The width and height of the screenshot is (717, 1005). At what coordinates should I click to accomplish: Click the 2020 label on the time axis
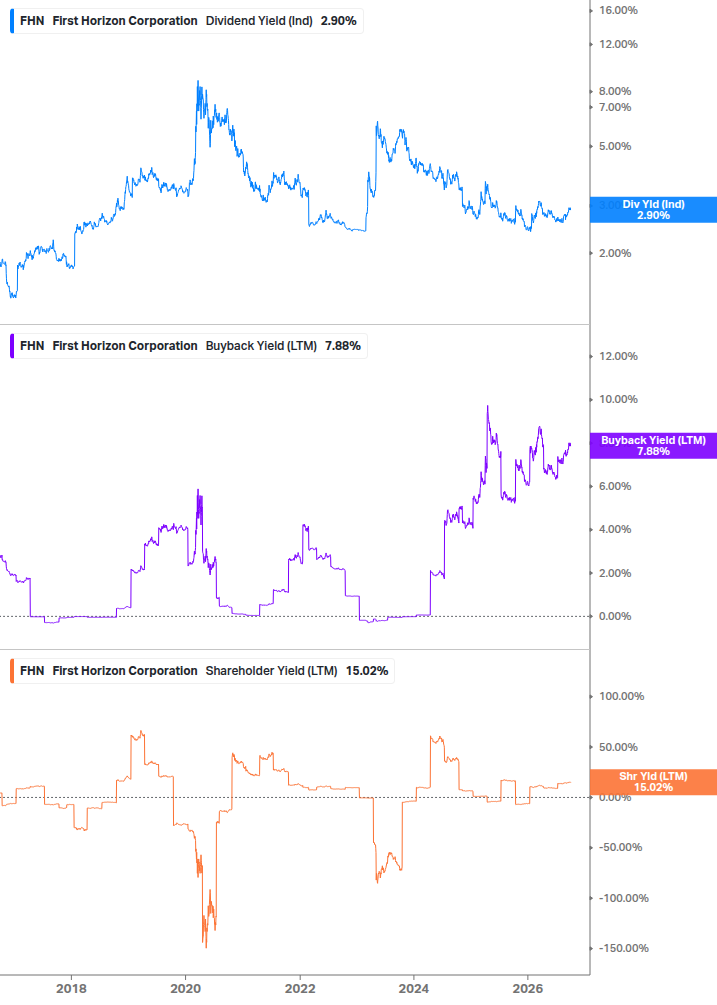(185, 988)
